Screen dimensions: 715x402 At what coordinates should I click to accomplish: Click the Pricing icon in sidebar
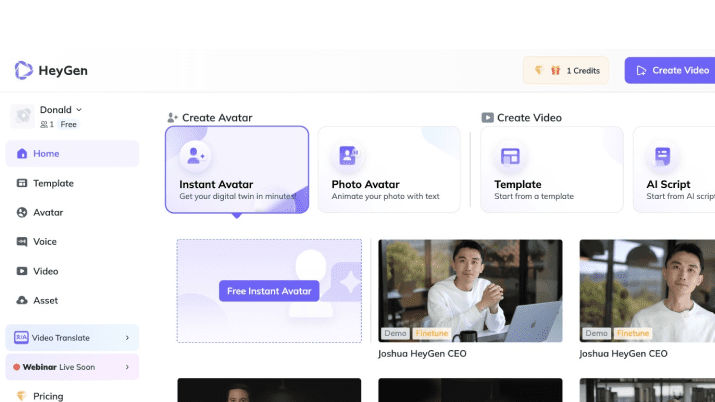22,396
